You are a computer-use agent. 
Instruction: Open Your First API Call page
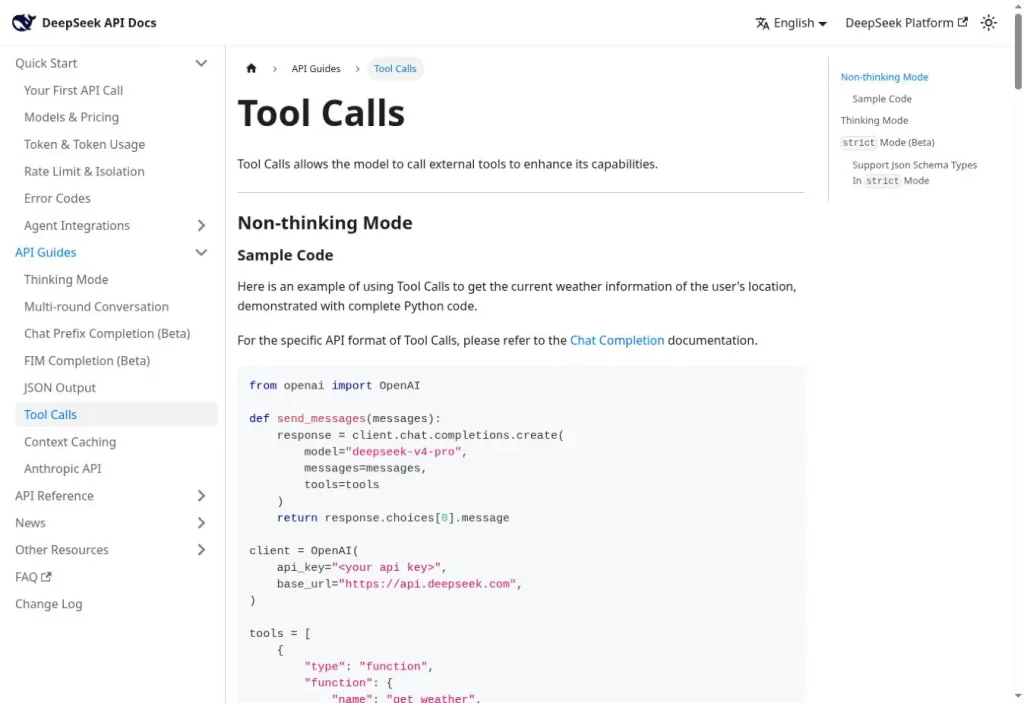73,90
